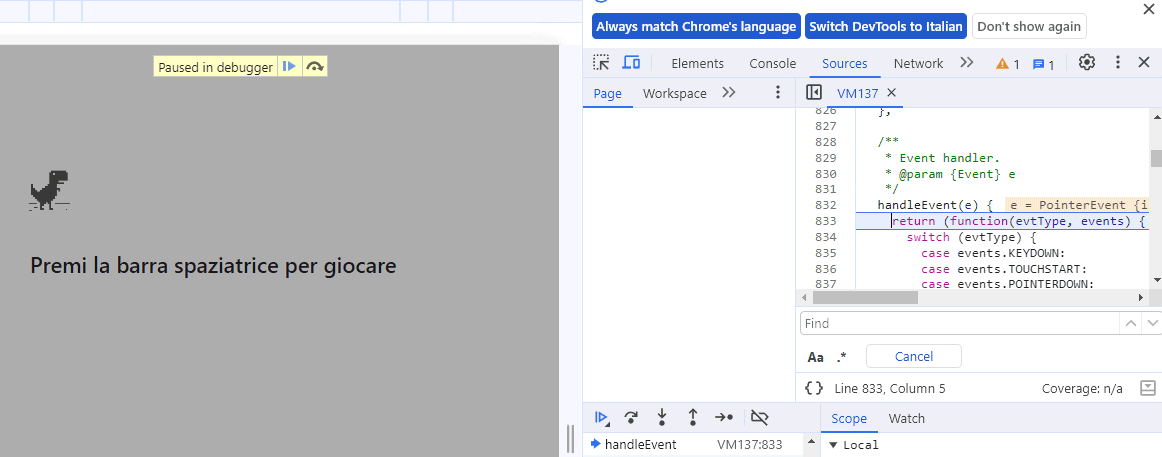1162x457 pixels.
Task: Pretty print the source with braces icon
Action: point(814,388)
